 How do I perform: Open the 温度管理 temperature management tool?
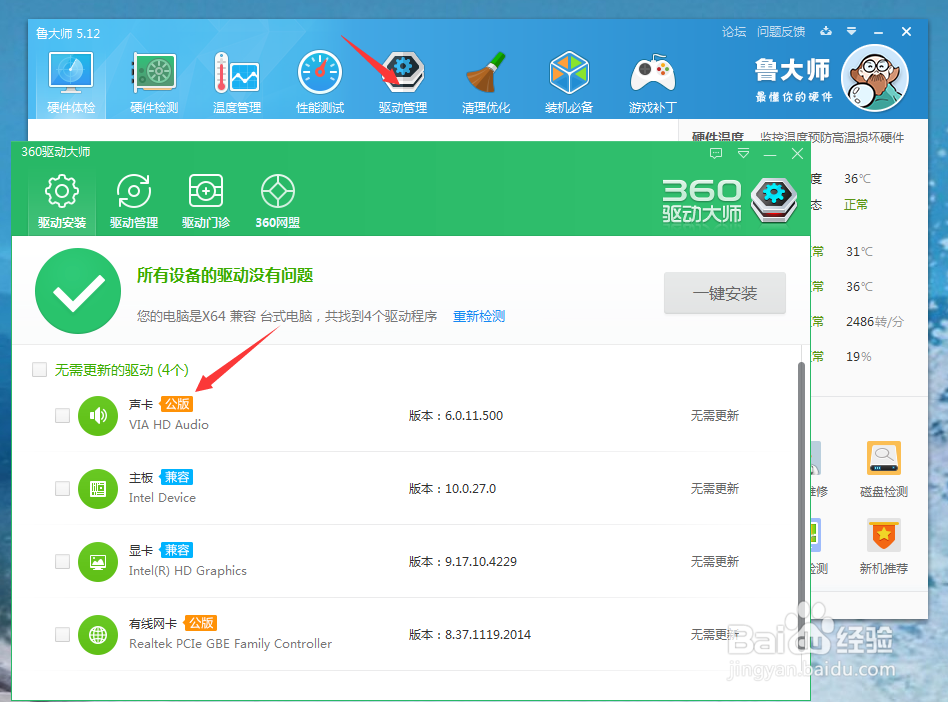(236, 78)
